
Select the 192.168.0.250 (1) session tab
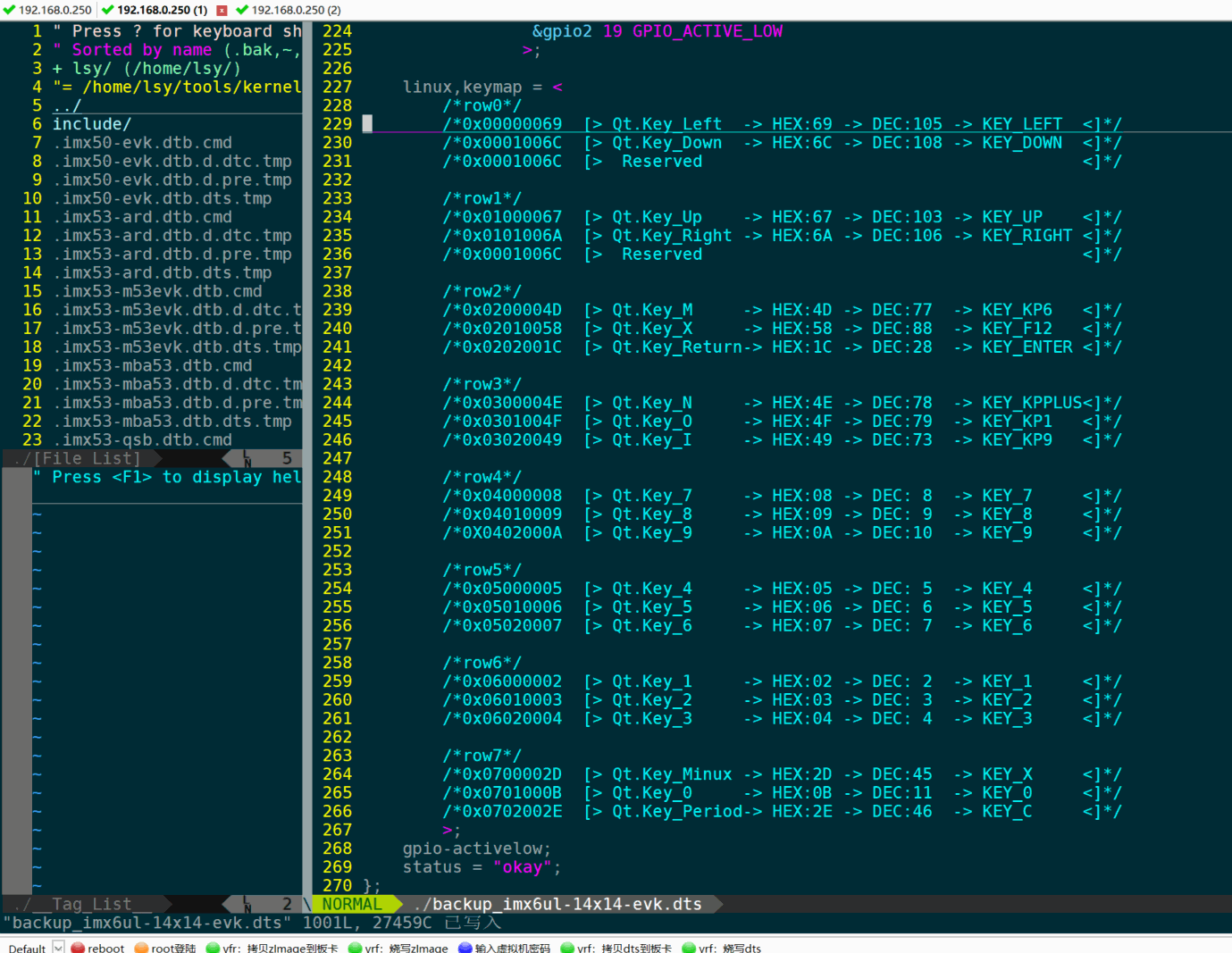162,10
